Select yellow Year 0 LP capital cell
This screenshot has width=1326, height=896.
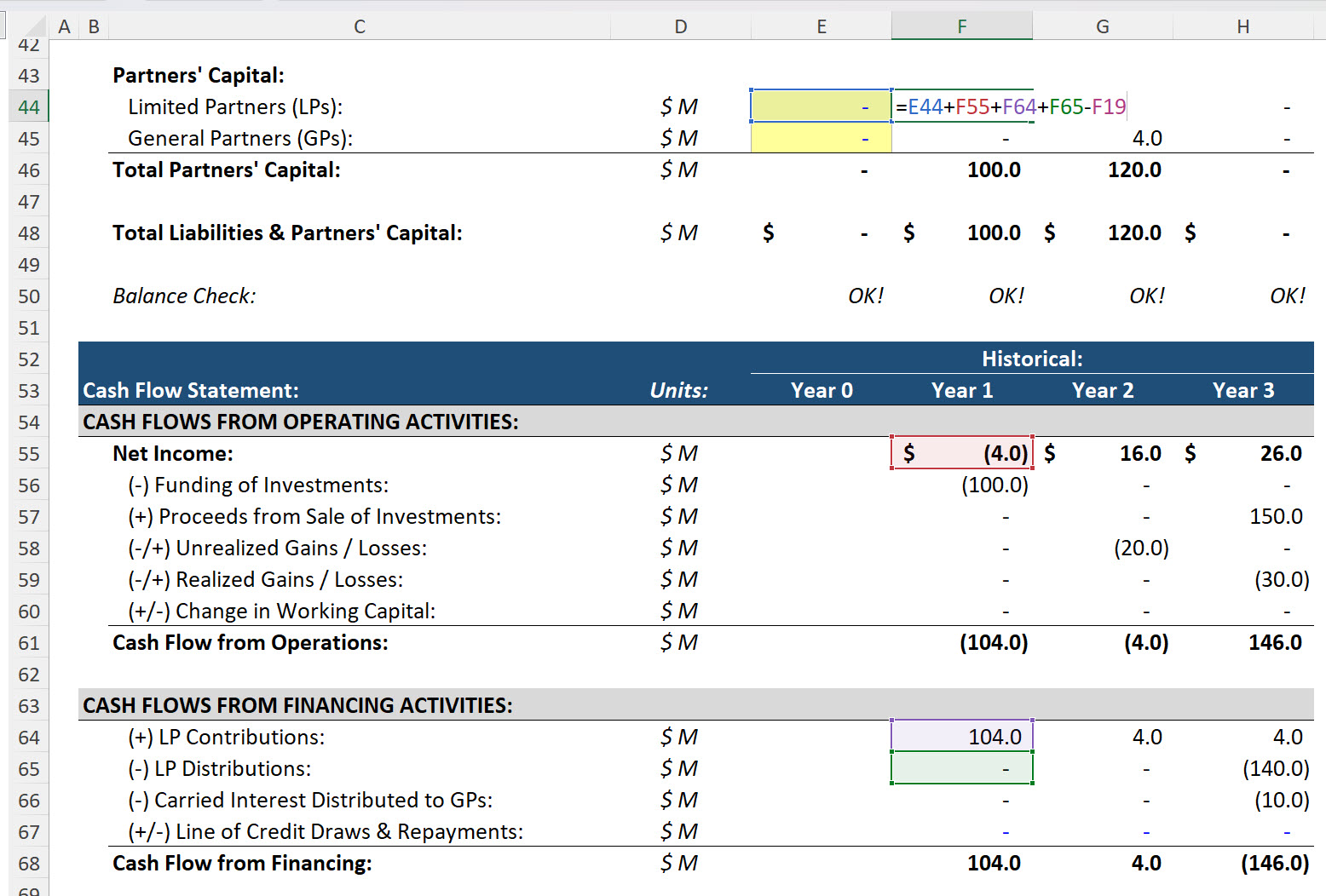(x=822, y=106)
